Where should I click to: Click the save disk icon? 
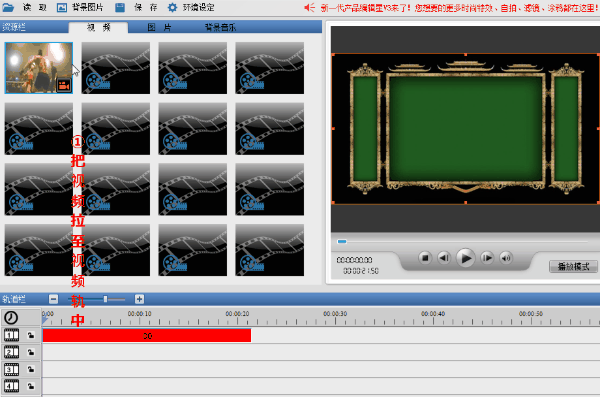point(120,7)
